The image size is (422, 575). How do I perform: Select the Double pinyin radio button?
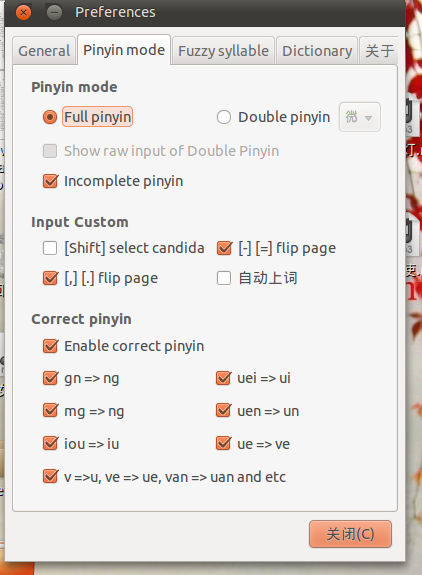[224, 117]
